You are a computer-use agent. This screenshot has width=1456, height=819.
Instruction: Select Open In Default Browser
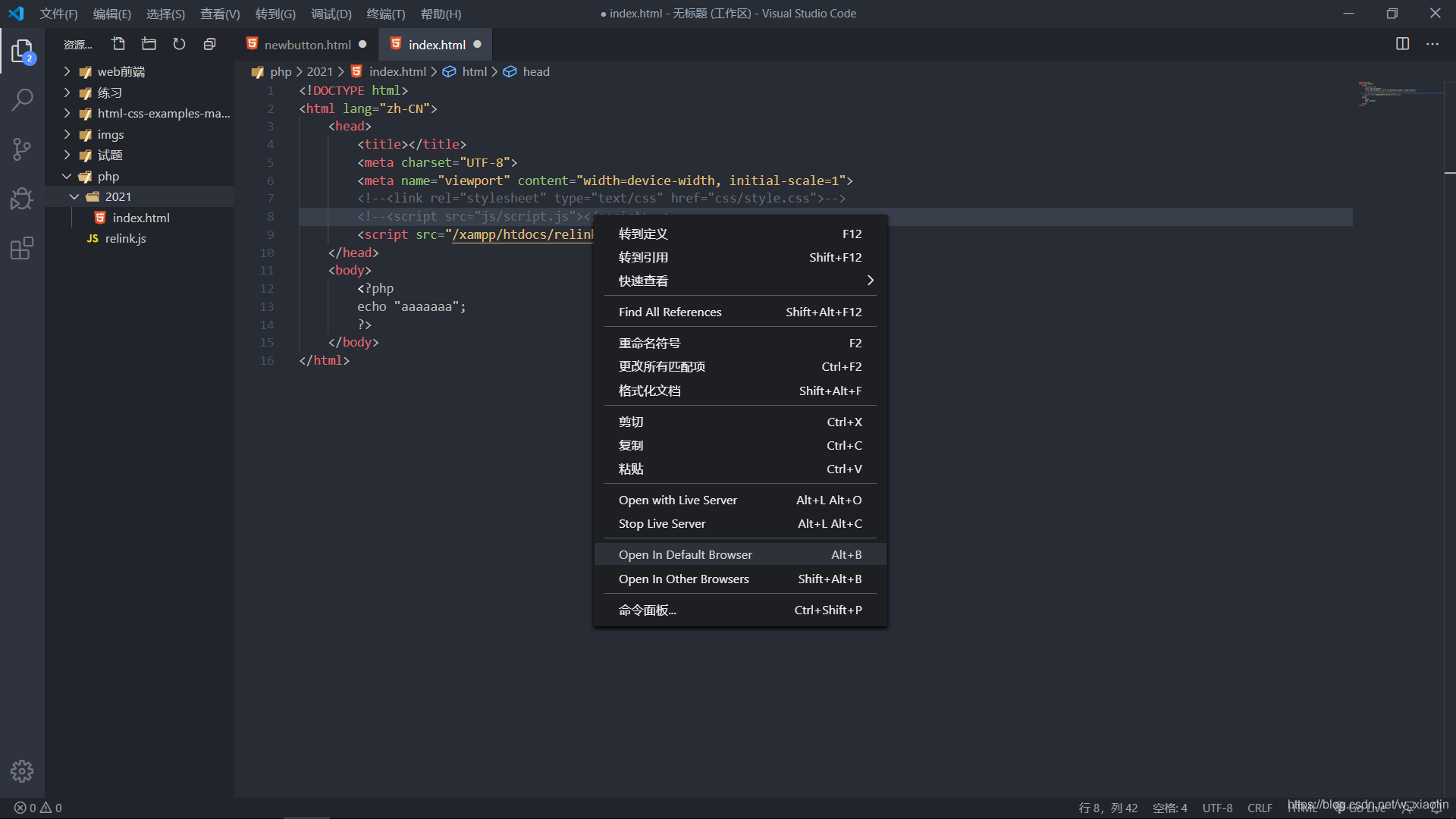[740, 554]
